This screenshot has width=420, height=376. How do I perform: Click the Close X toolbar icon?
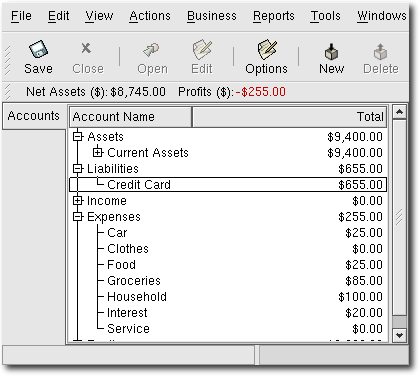point(86,48)
